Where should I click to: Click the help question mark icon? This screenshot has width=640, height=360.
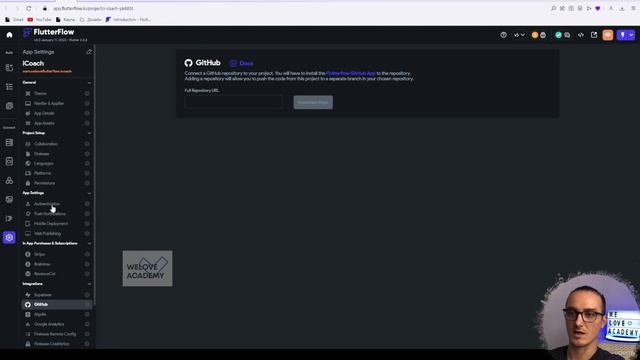click(504, 35)
